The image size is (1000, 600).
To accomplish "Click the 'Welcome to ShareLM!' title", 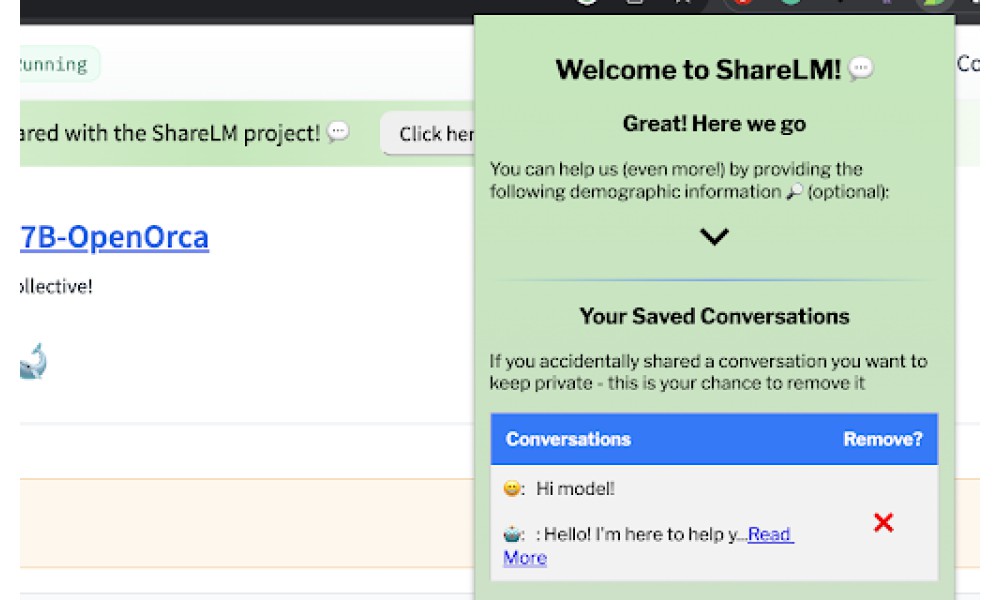I will coord(698,70).
